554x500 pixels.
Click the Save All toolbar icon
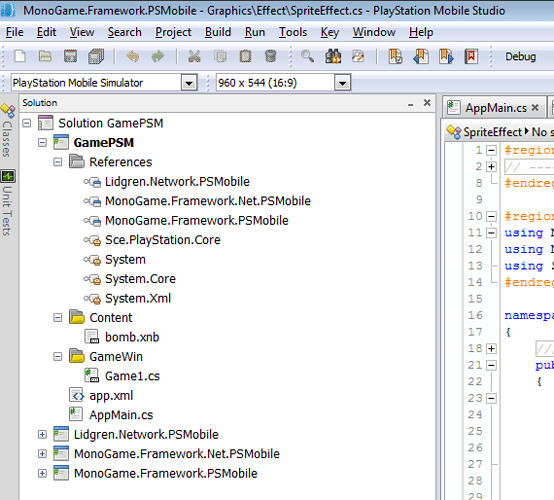[x=96, y=56]
